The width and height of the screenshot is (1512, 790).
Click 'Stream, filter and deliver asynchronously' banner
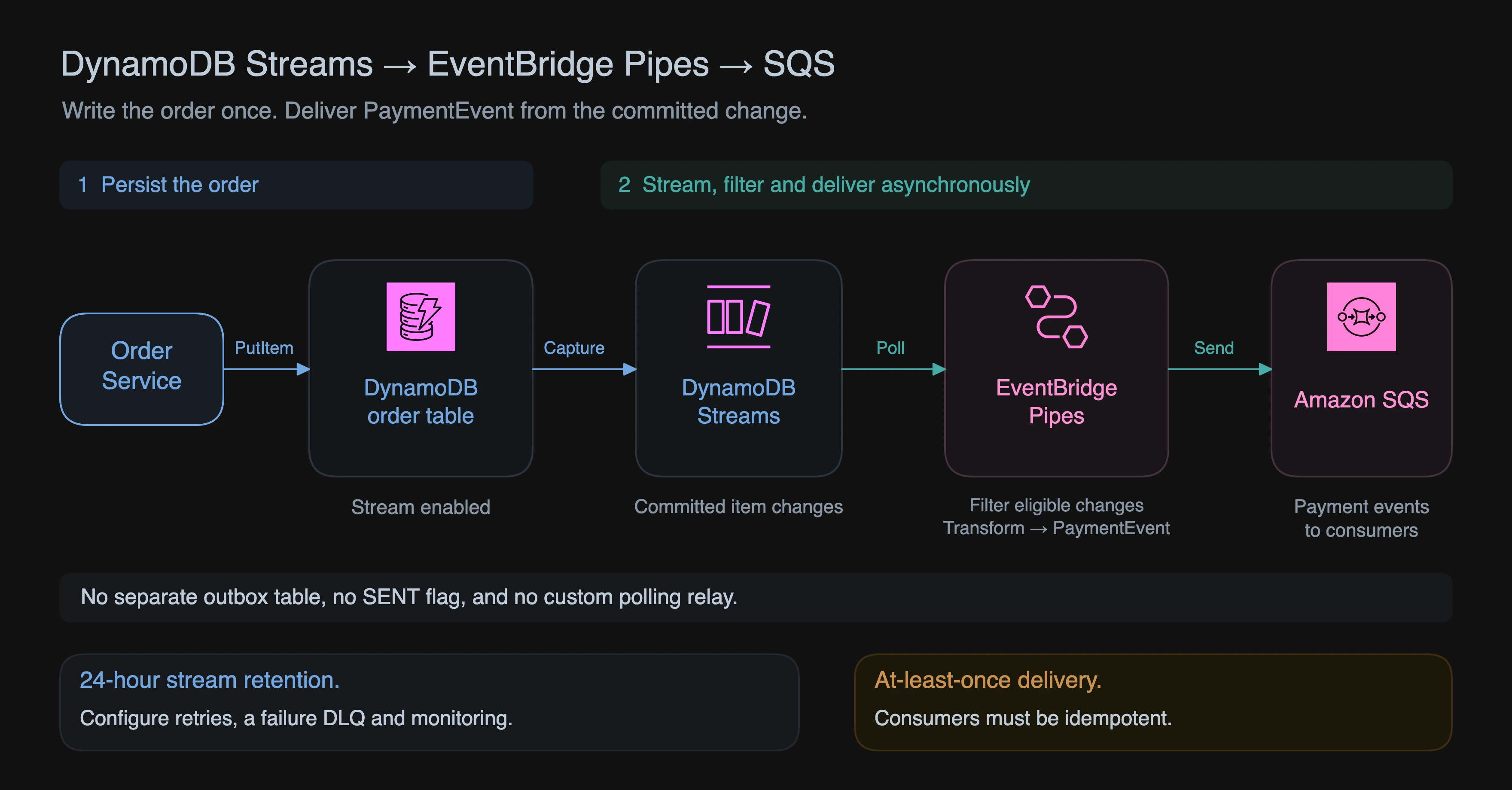[x=1026, y=185]
